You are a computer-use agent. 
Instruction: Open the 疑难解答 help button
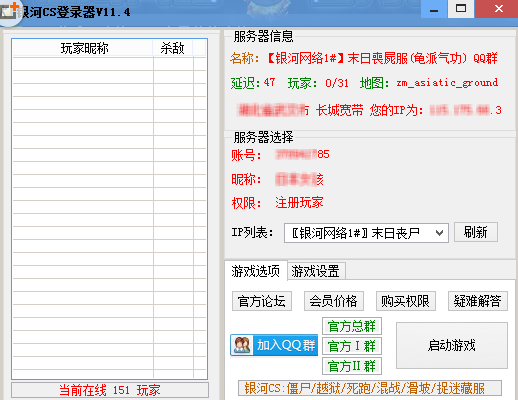coord(478,301)
